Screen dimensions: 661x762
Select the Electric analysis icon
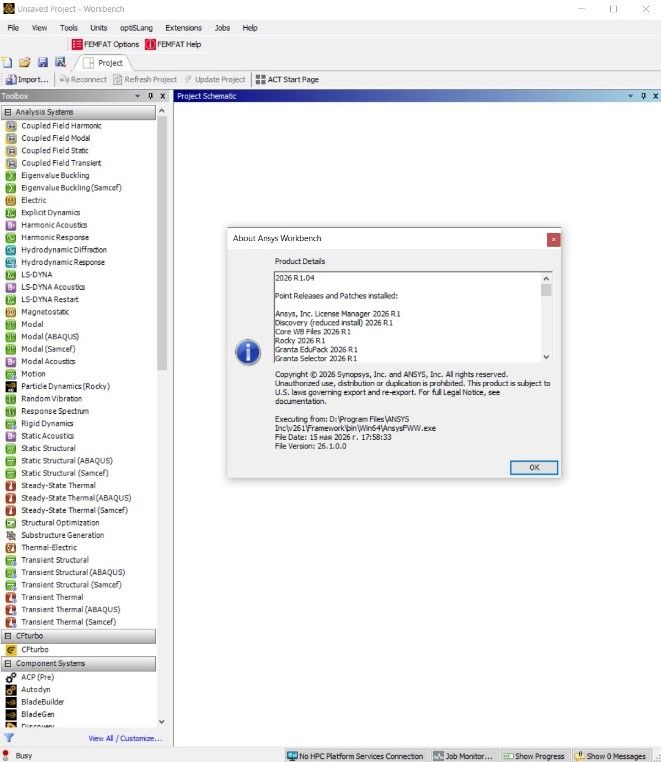[x=11, y=200]
